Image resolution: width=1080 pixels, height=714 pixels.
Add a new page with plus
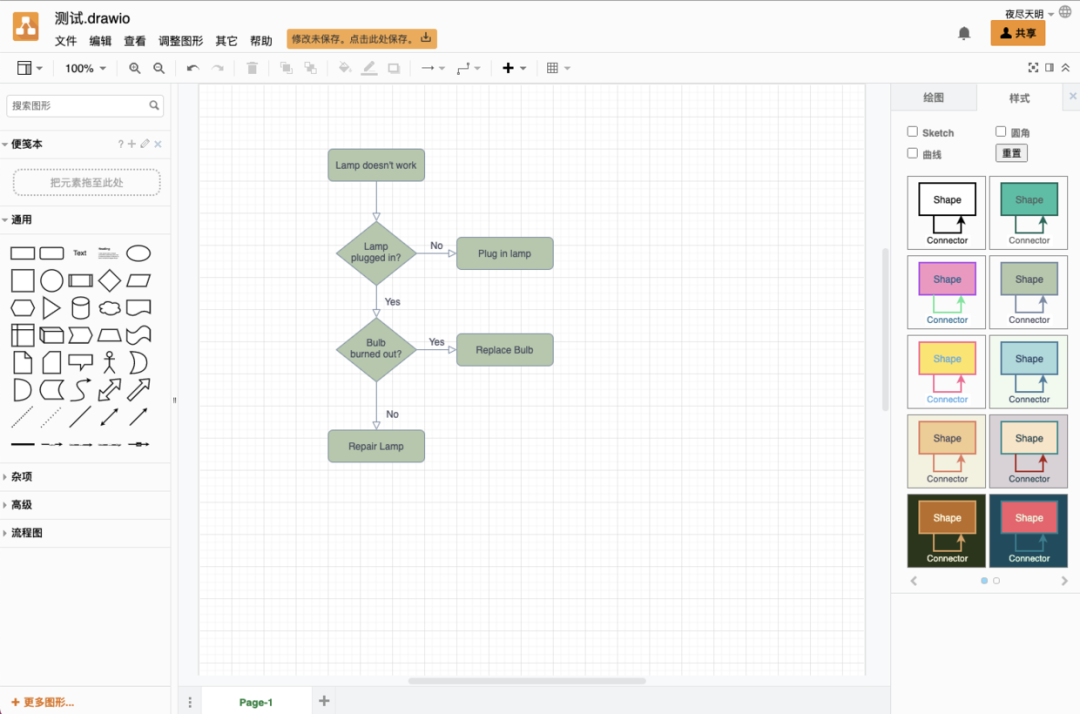click(324, 701)
